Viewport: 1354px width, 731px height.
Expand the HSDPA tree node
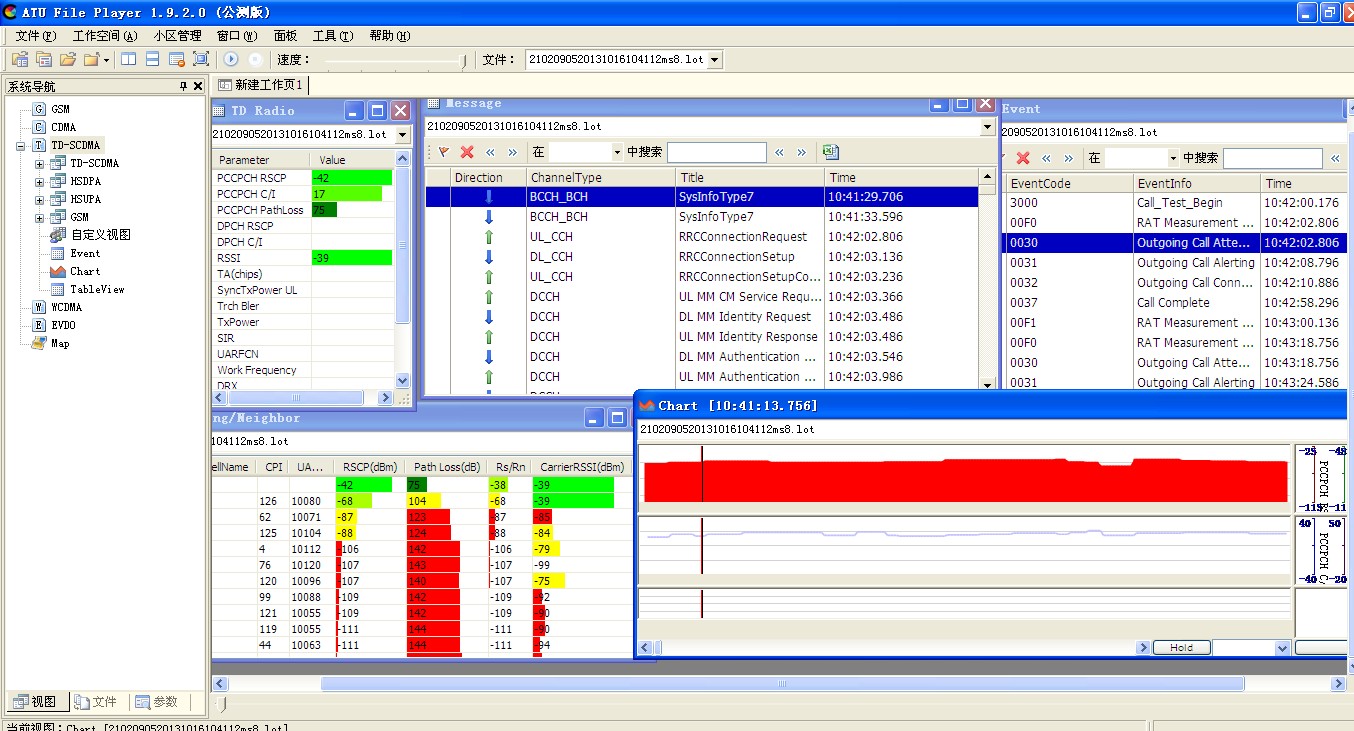pos(39,182)
